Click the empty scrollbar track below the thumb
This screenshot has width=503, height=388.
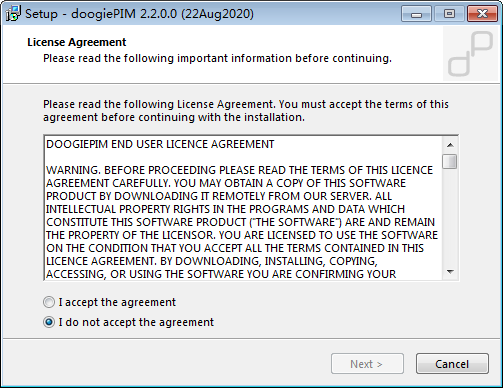pos(450,217)
